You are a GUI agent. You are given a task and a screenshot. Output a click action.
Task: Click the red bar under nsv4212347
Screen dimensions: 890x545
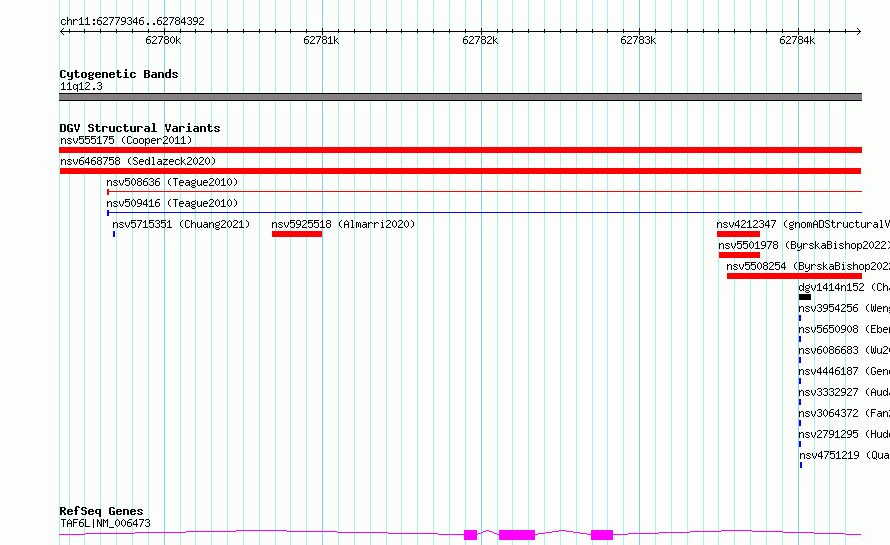click(x=738, y=234)
